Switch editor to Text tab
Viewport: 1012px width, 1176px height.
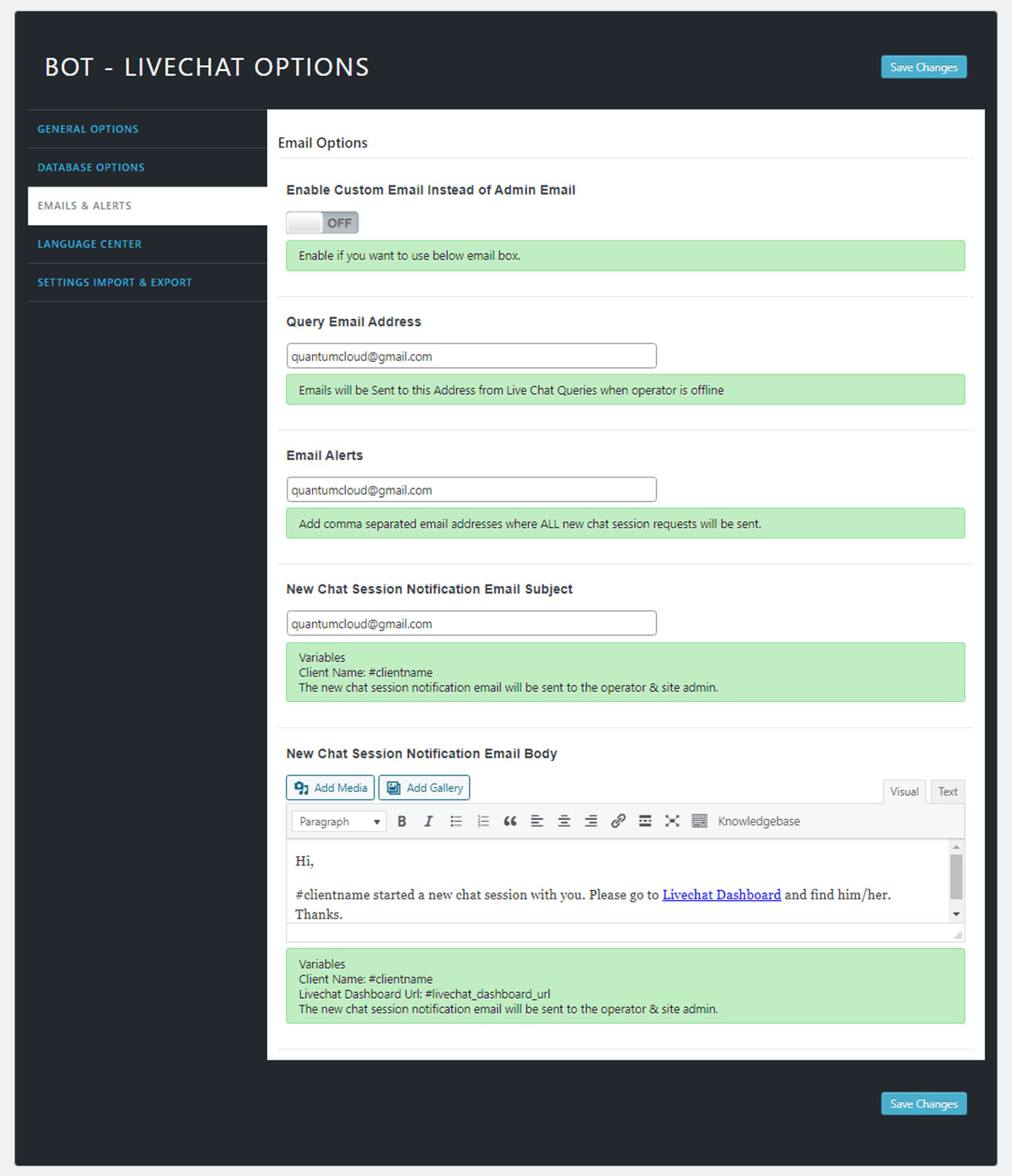pyautogui.click(x=948, y=791)
